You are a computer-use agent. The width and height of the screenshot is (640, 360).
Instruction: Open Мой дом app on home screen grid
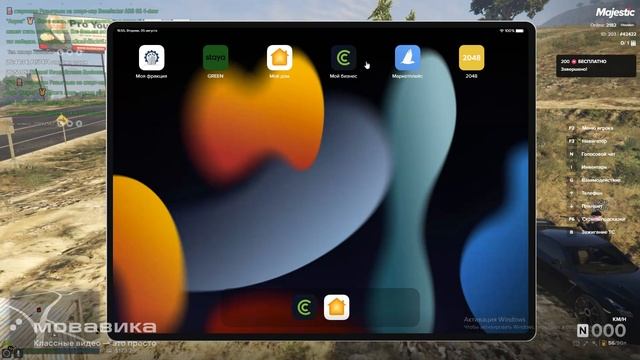280,58
